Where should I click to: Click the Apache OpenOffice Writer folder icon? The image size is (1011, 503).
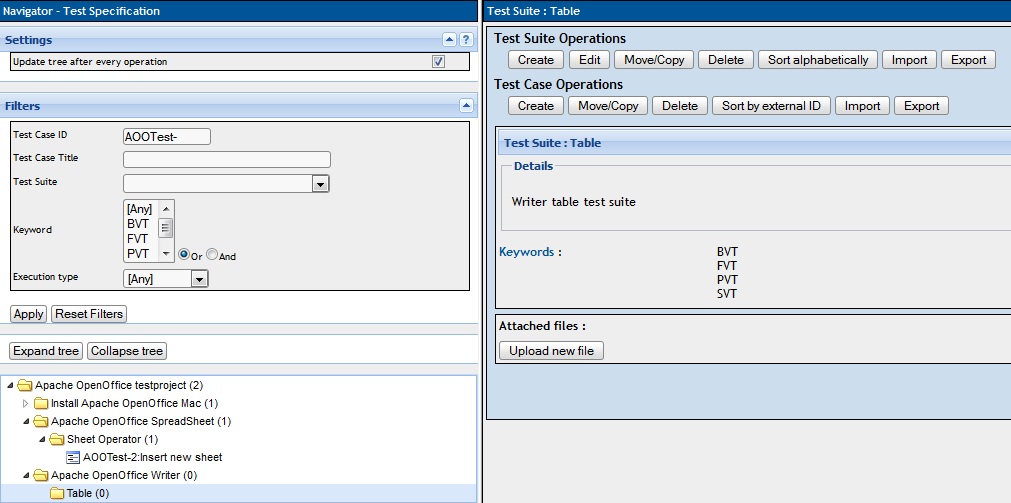coord(41,476)
